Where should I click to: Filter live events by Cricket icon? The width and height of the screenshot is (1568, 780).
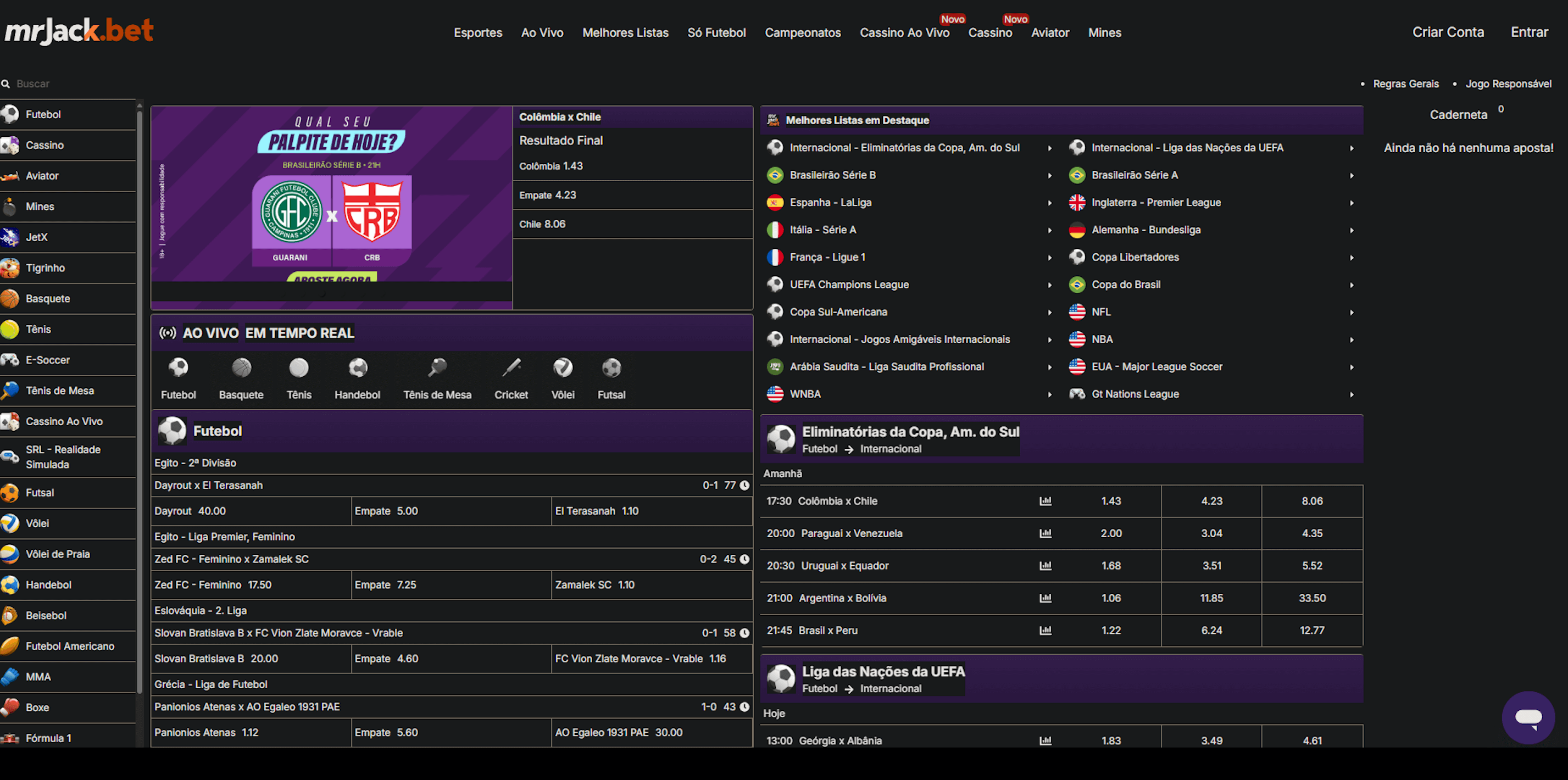pyautogui.click(x=511, y=379)
